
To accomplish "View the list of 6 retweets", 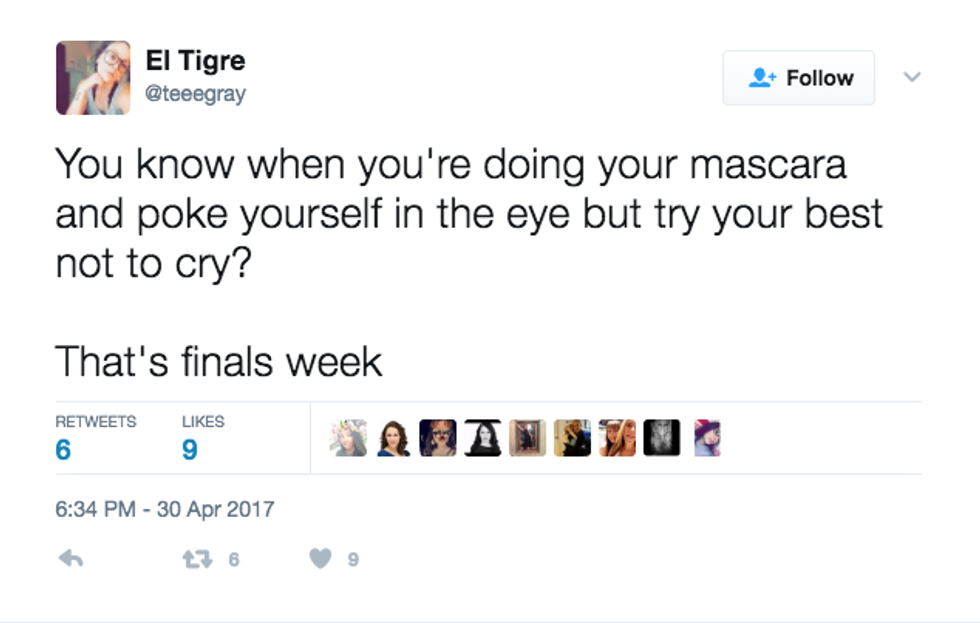I will click(95, 438).
